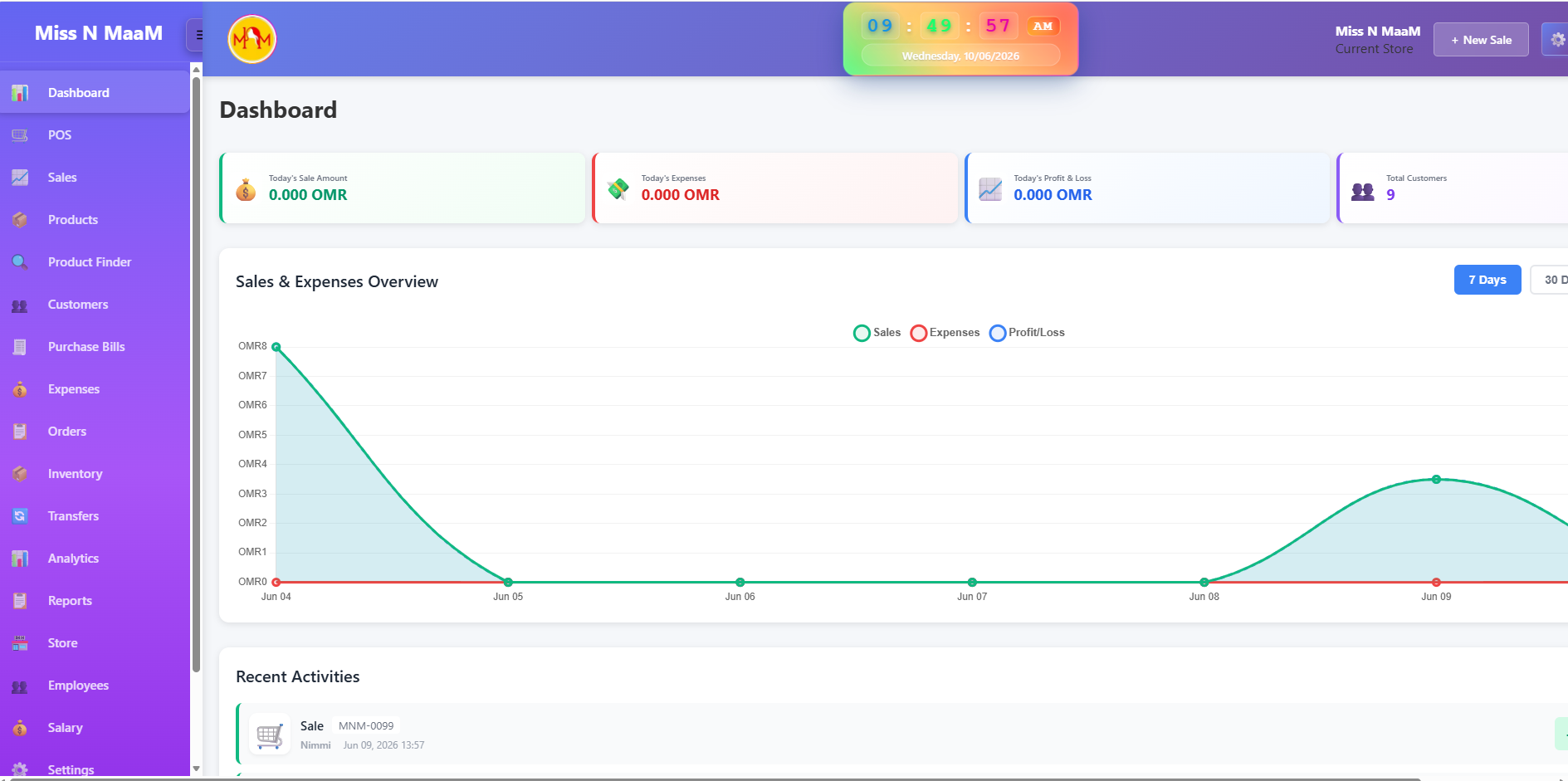Click the Sales data point at Jun 09
The height and width of the screenshot is (781, 1568).
(1436, 480)
